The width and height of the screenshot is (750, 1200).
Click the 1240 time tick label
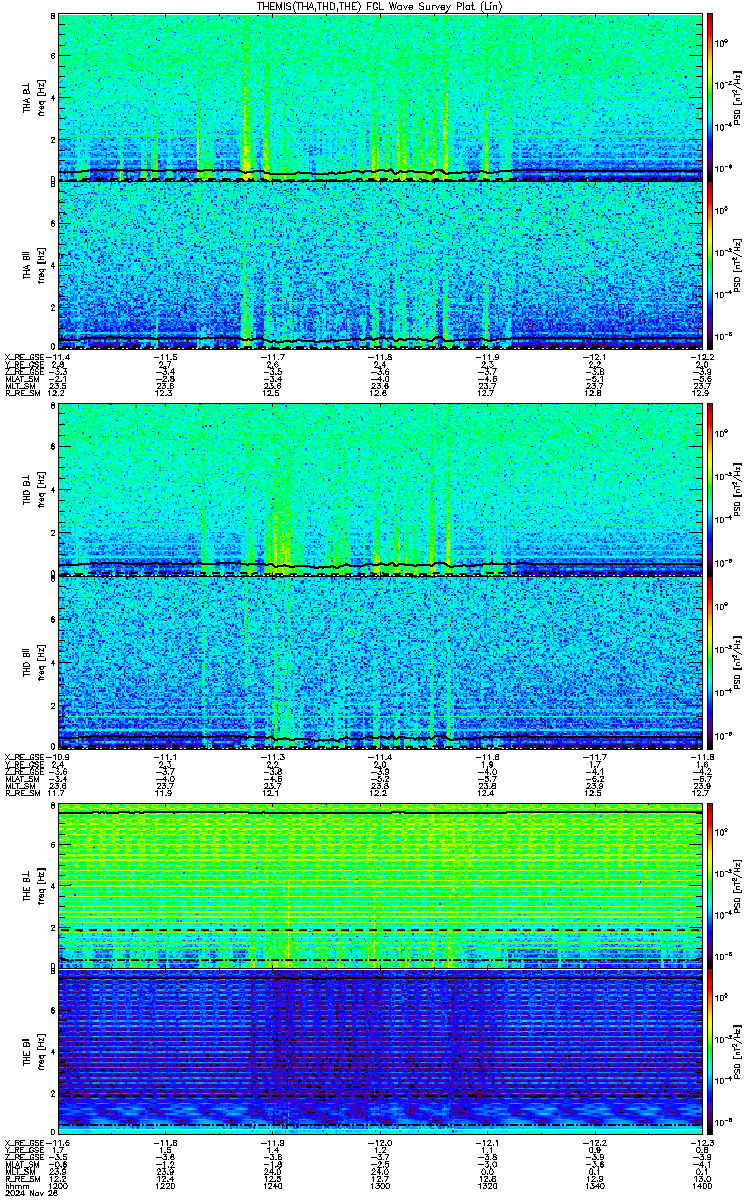[x=273, y=1186]
